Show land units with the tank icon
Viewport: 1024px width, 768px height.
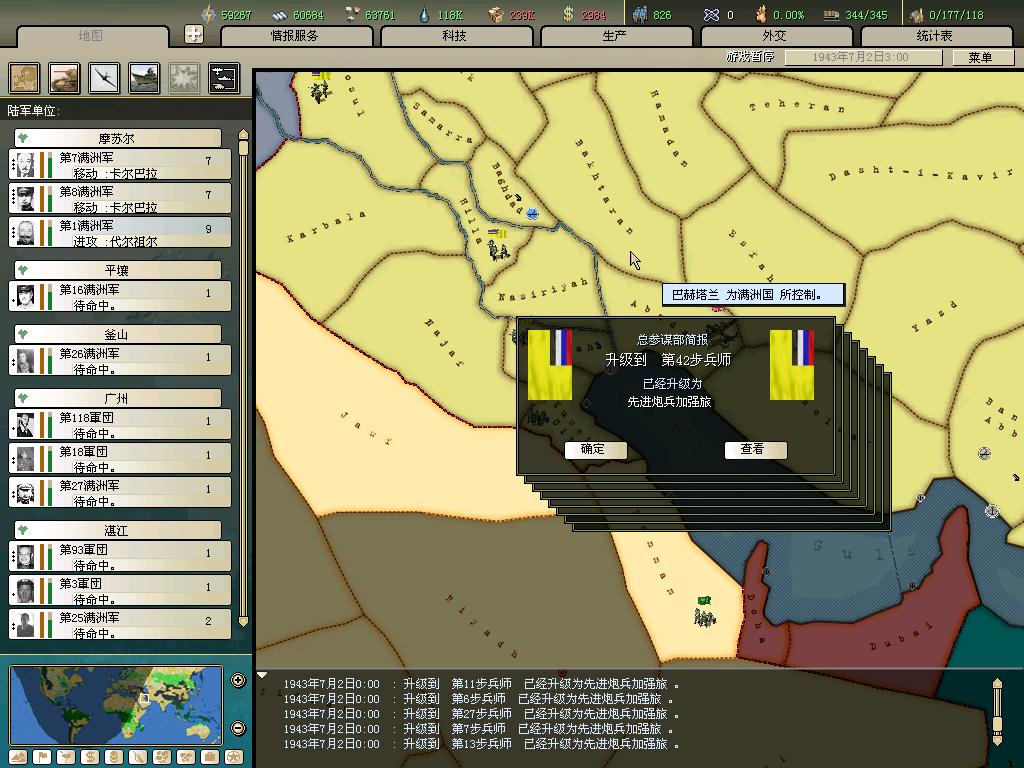click(65, 78)
